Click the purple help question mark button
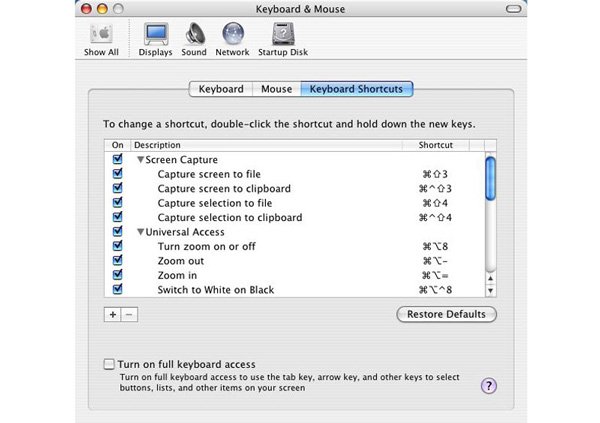The width and height of the screenshot is (600, 423). point(489,385)
